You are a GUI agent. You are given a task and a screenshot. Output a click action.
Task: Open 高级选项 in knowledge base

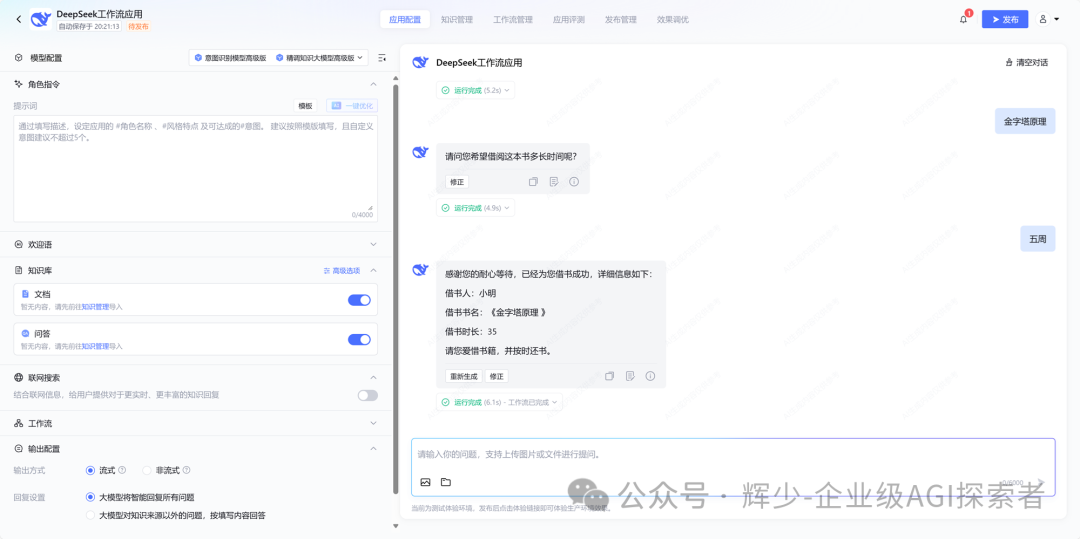tap(342, 271)
